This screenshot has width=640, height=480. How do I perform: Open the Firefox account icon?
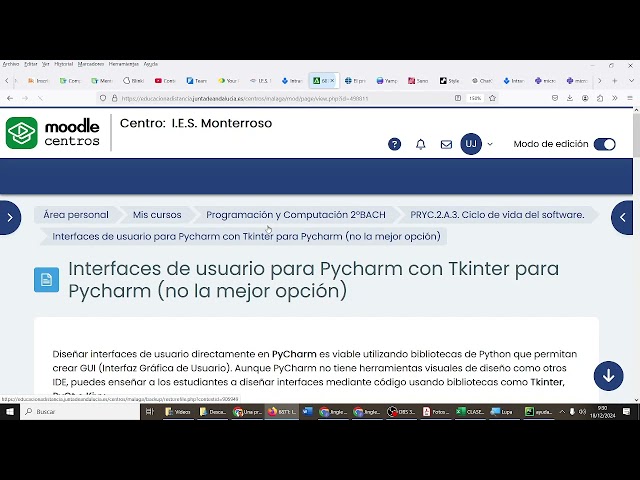[585, 98]
